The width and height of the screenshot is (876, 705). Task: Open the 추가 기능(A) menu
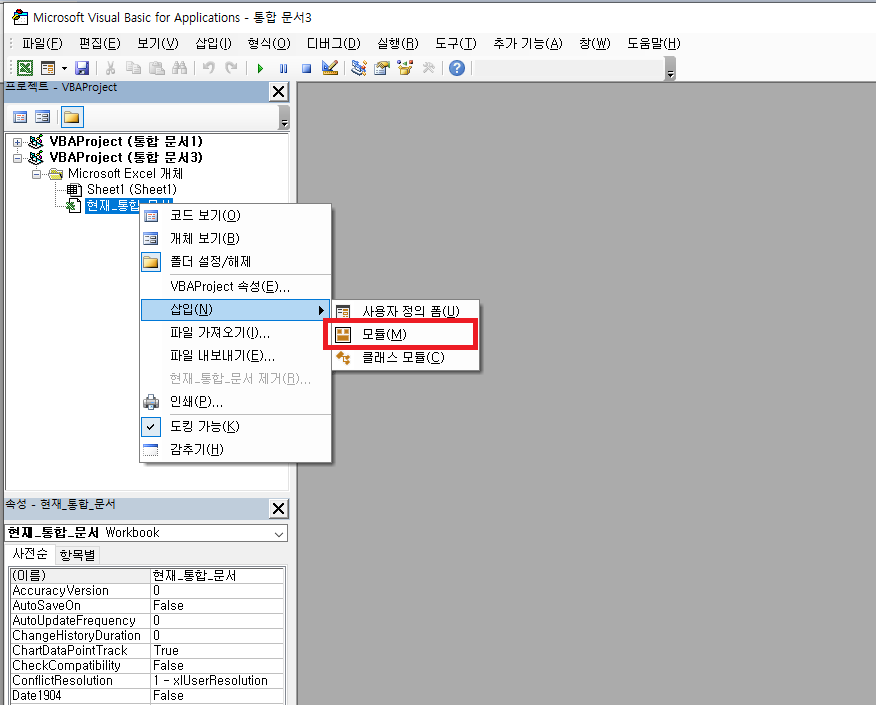528,44
